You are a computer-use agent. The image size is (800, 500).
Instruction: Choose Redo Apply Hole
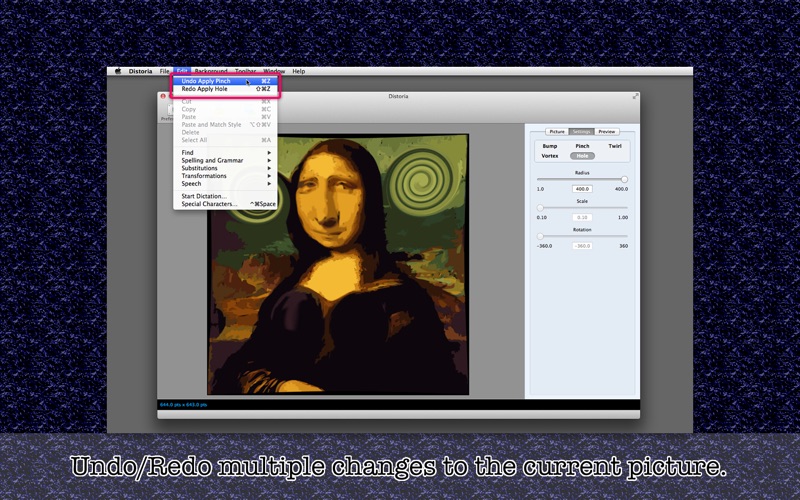226,89
